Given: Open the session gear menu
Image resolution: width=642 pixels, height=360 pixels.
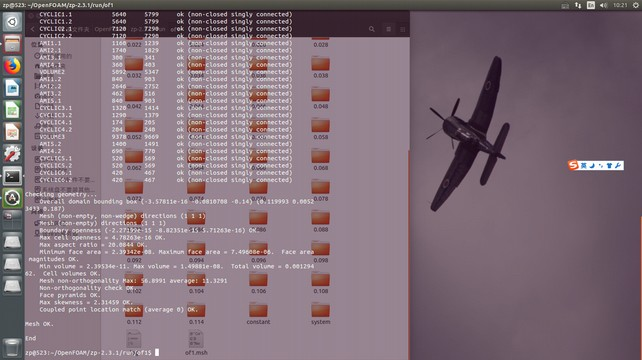Looking at the screenshot, I should (636, 5).
